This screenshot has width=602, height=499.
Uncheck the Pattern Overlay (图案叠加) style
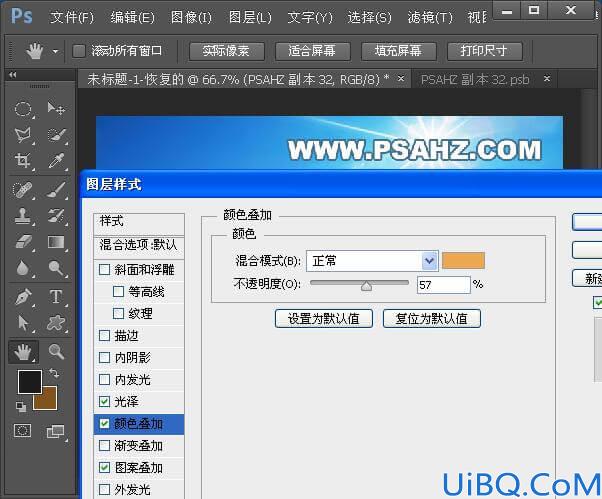[x=104, y=468]
